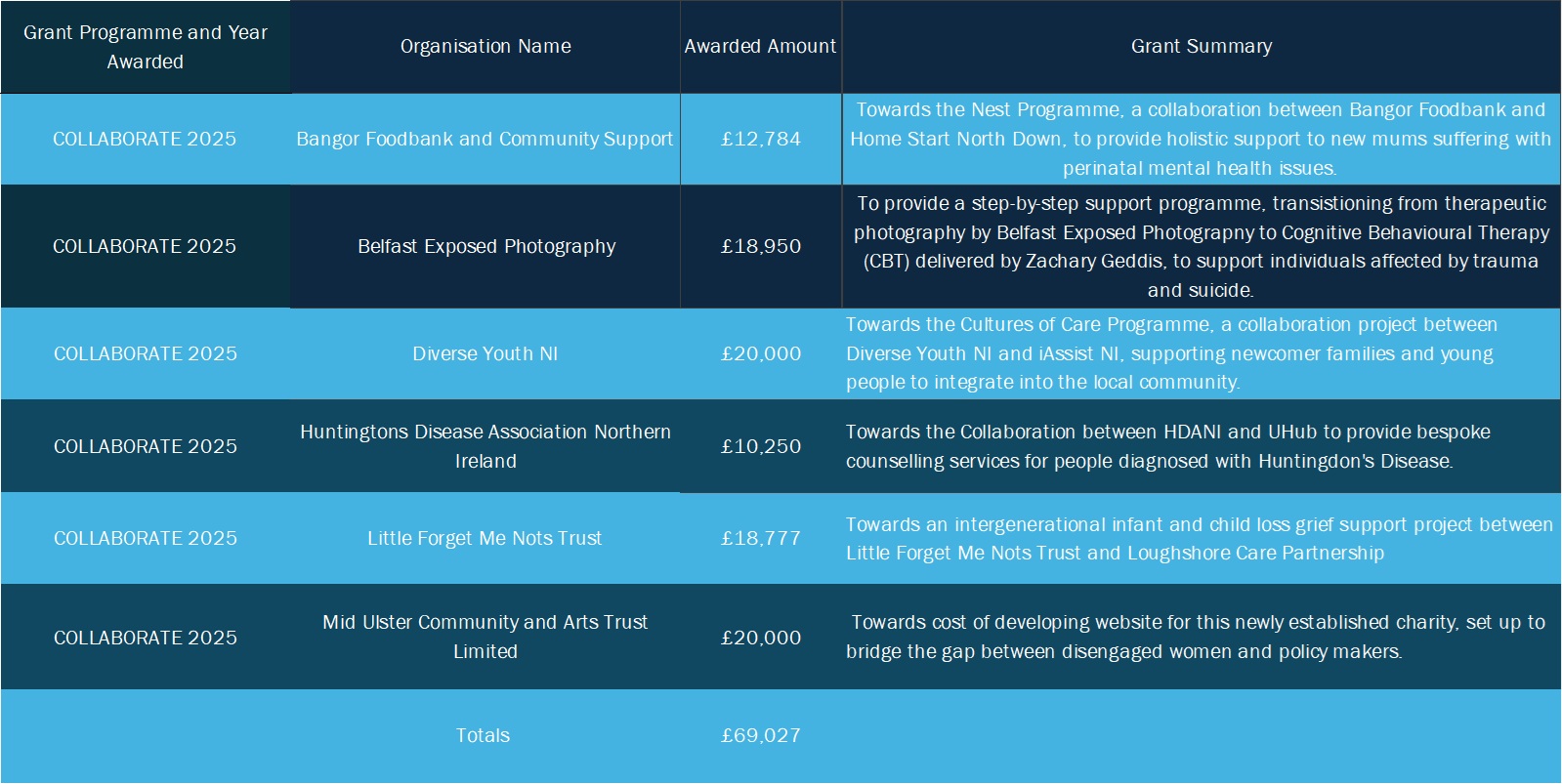Select the Totals label cell
This screenshot has height=784, width=1562.
point(483,735)
